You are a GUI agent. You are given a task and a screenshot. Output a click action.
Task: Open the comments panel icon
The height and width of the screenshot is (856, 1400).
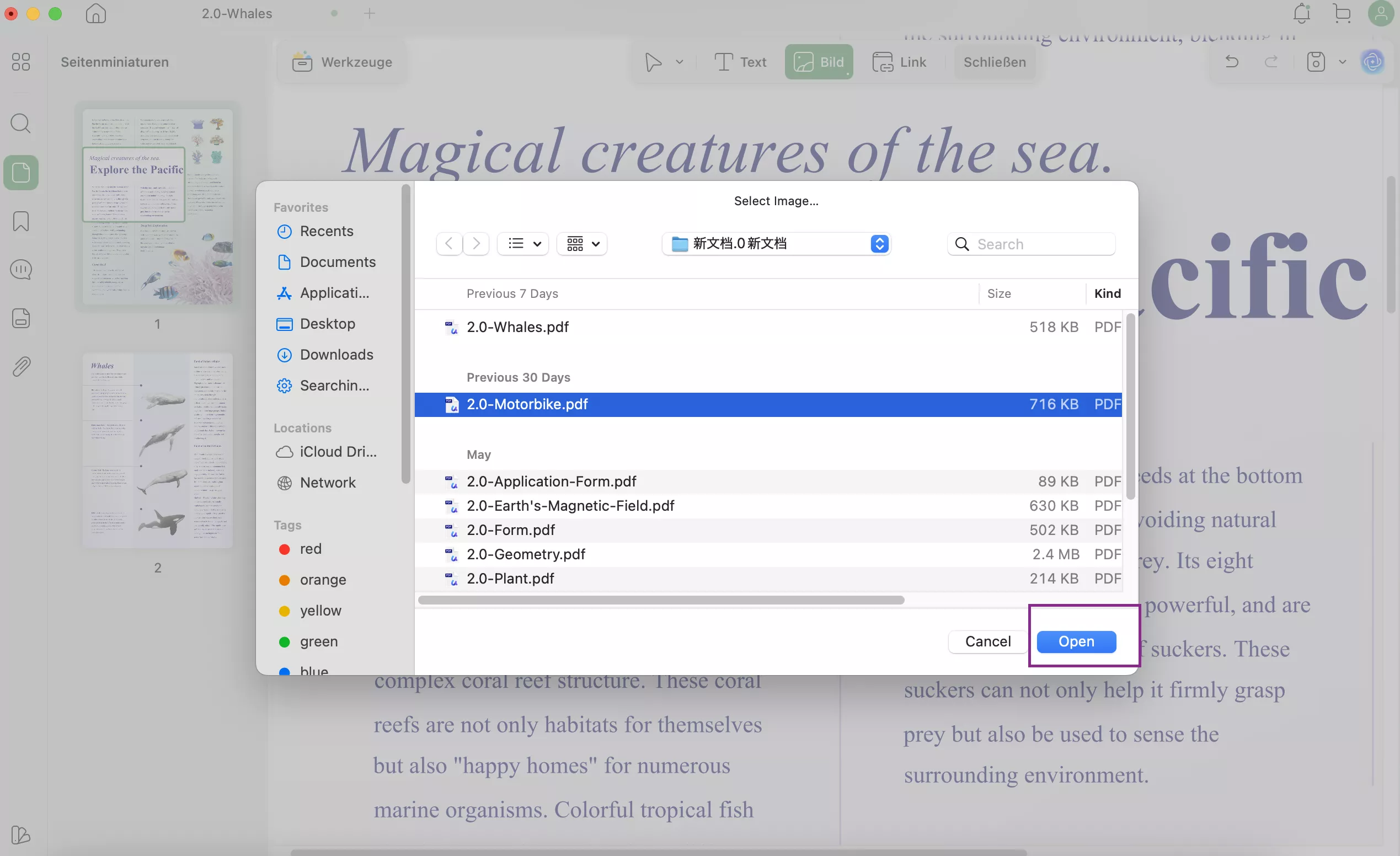(x=21, y=270)
